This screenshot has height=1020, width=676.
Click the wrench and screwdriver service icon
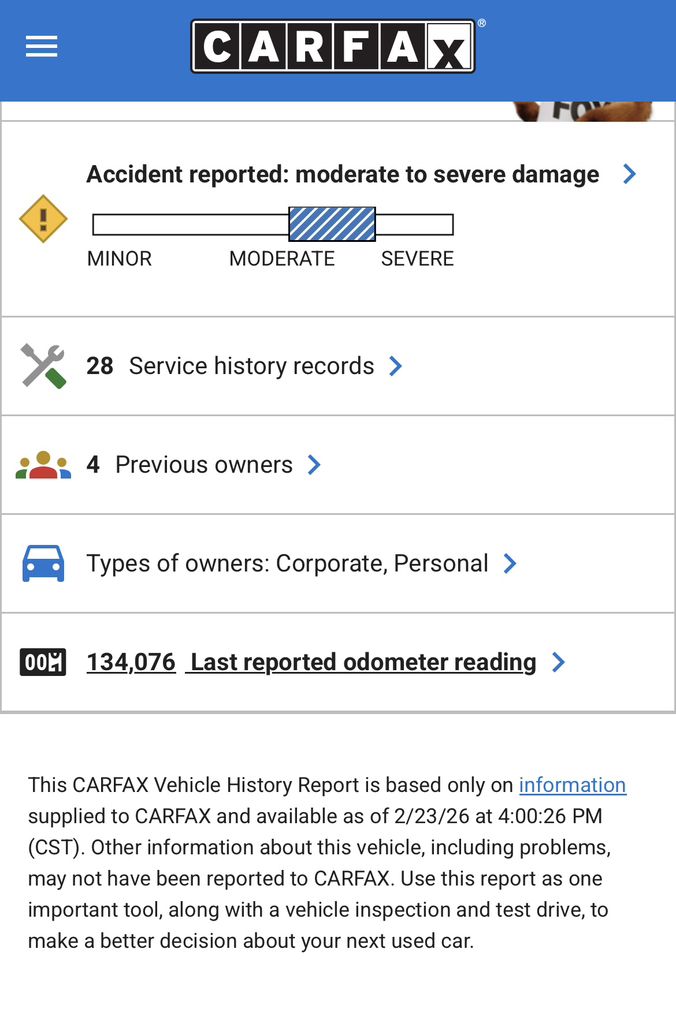tap(43, 366)
